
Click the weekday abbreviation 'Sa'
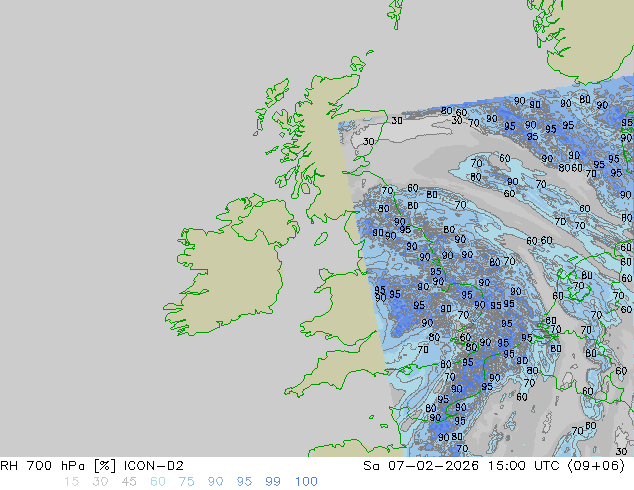(x=371, y=466)
